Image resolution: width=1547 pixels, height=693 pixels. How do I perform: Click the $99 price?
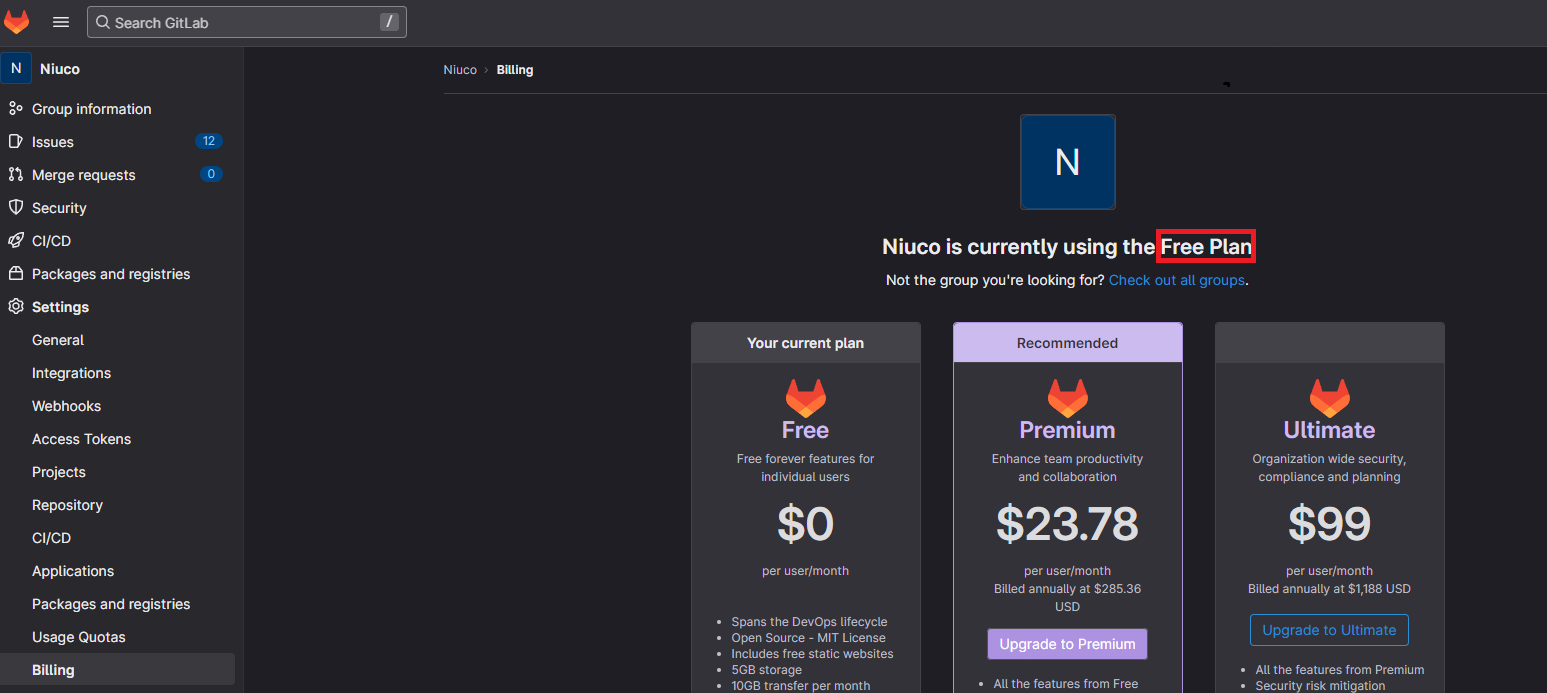pyautogui.click(x=1329, y=523)
